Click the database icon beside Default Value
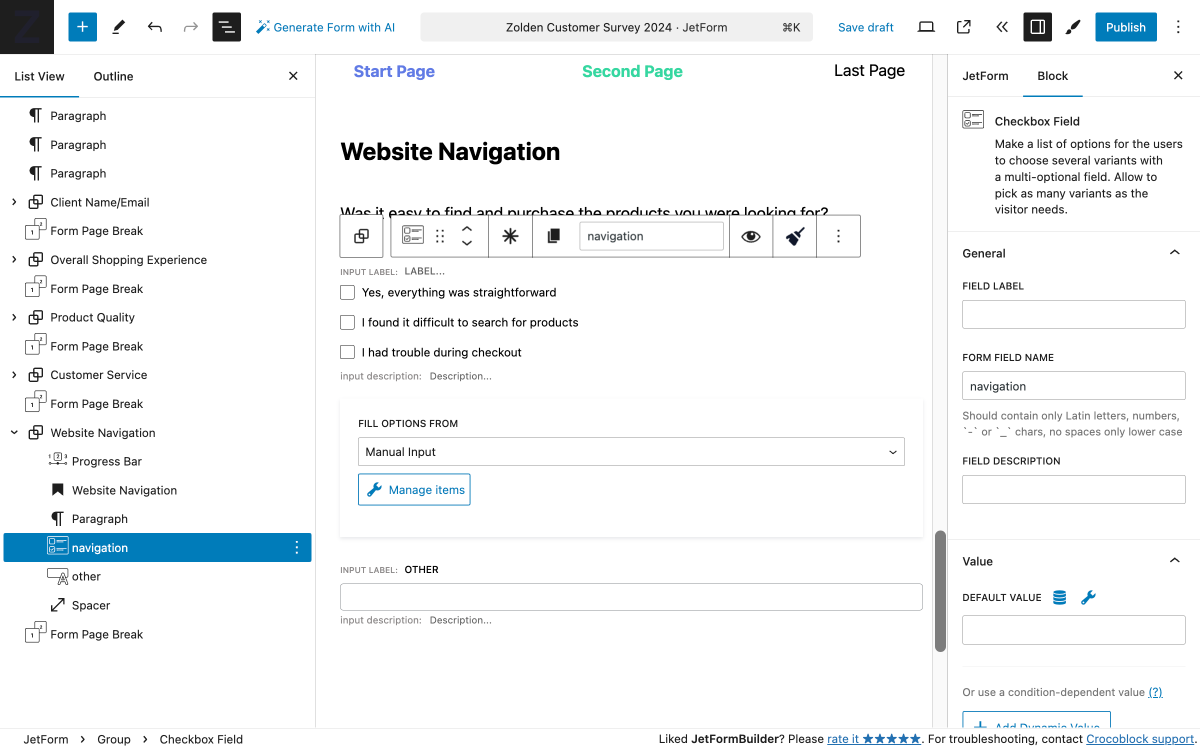 pos(1059,597)
